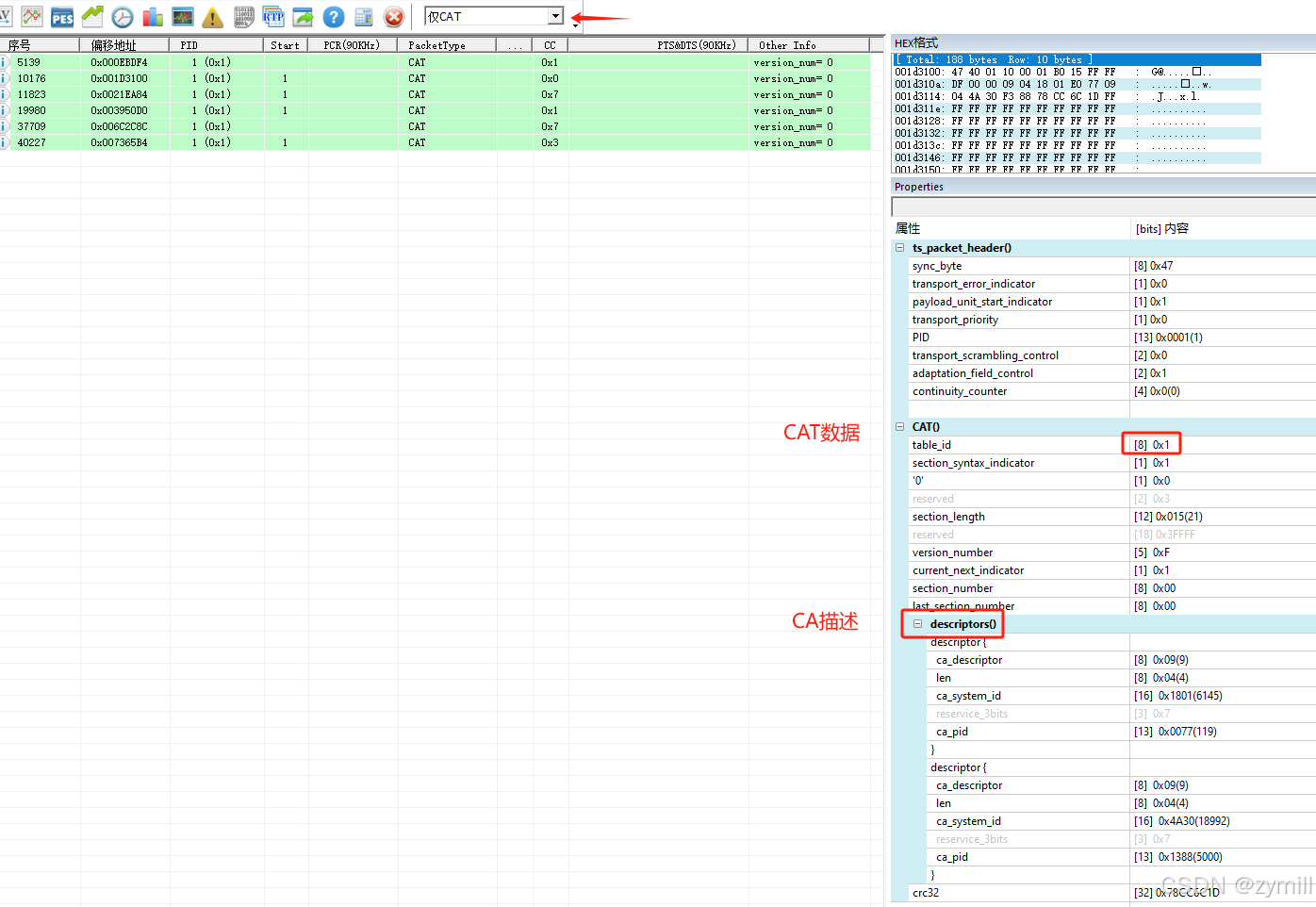Select the table_id property row
Image resolution: width=1316 pixels, height=907 pixels.
tap(1111, 445)
